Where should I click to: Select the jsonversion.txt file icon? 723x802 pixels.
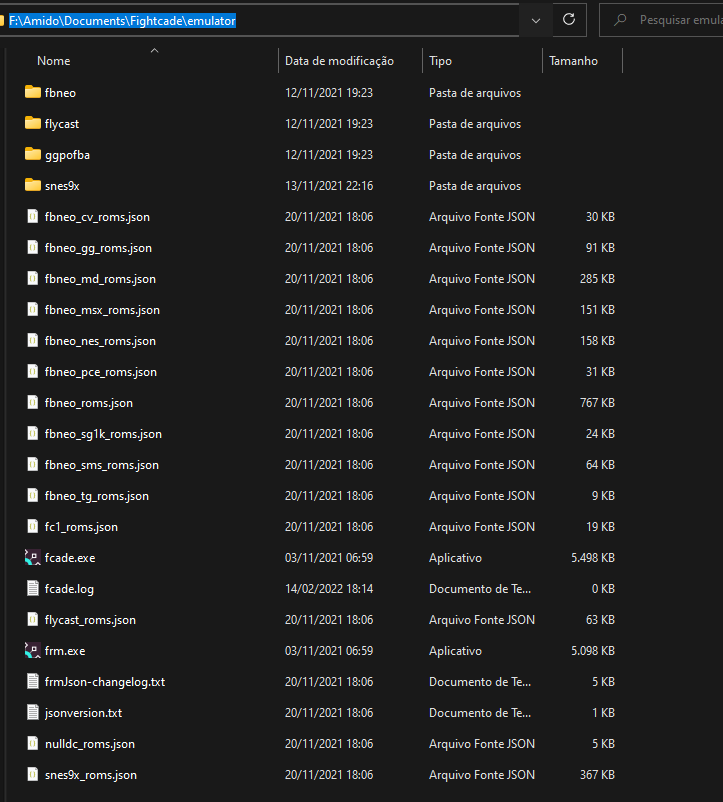[x=33, y=712]
